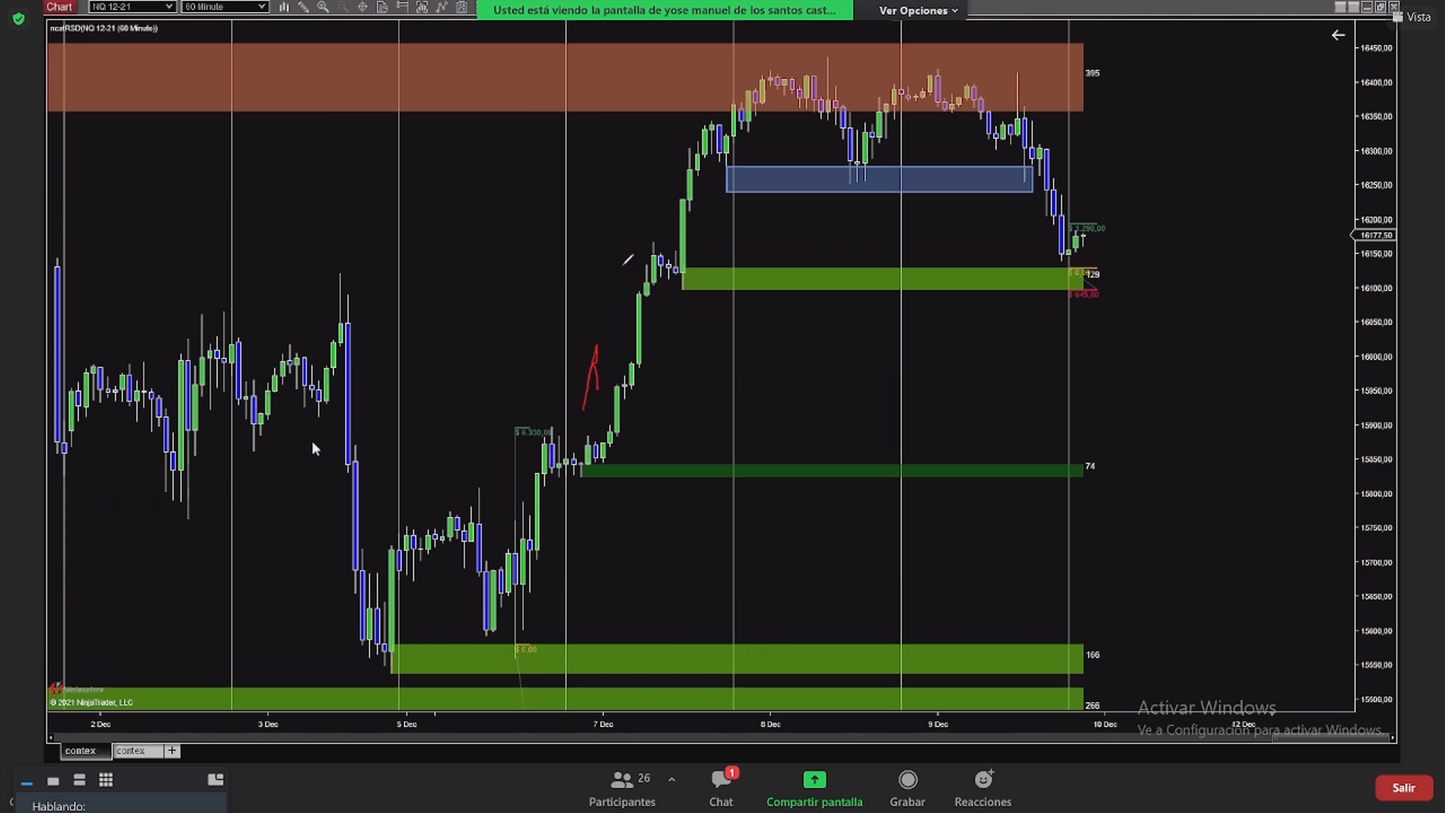Screen dimensions: 1445x813
Task: Expand the participants caret arrow
Action: tap(671, 779)
